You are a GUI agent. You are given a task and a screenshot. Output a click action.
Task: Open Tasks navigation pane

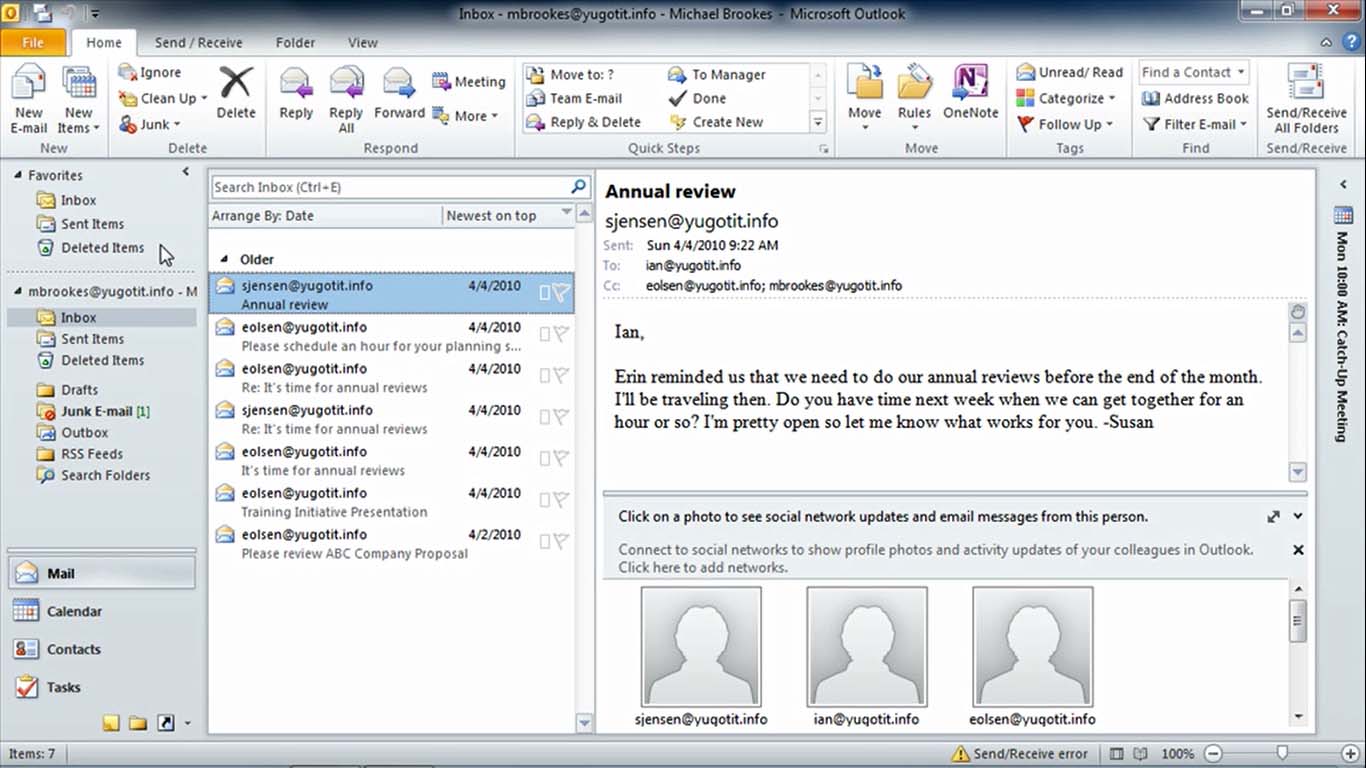(101, 687)
